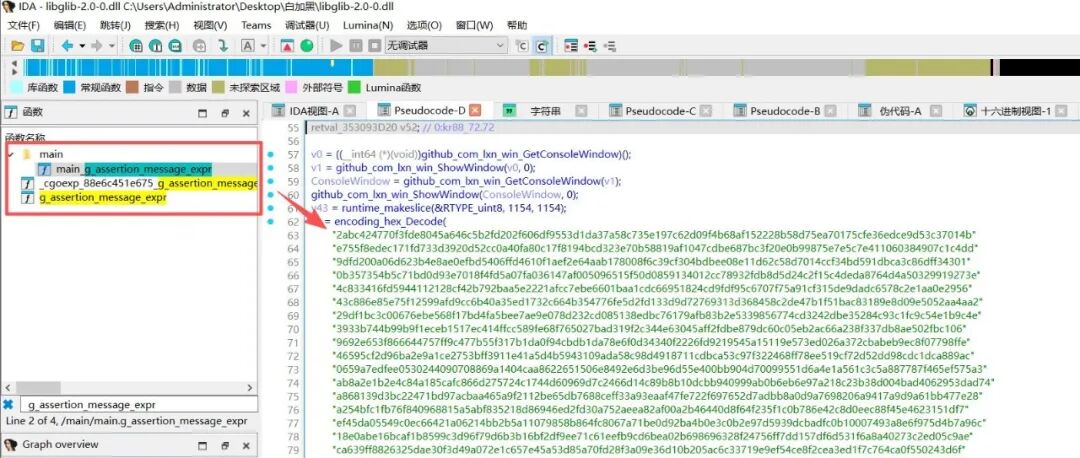1080x458 pixels.
Task: Click the green circle toolbar icon
Action: [307, 46]
